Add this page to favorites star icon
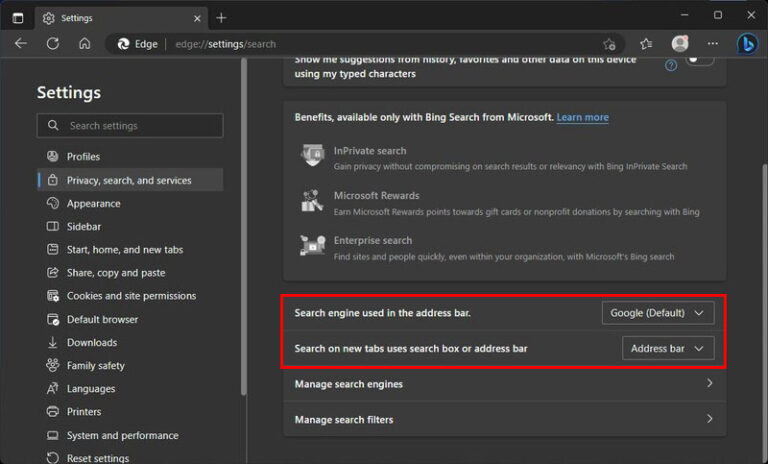The image size is (768, 464). tap(609, 44)
